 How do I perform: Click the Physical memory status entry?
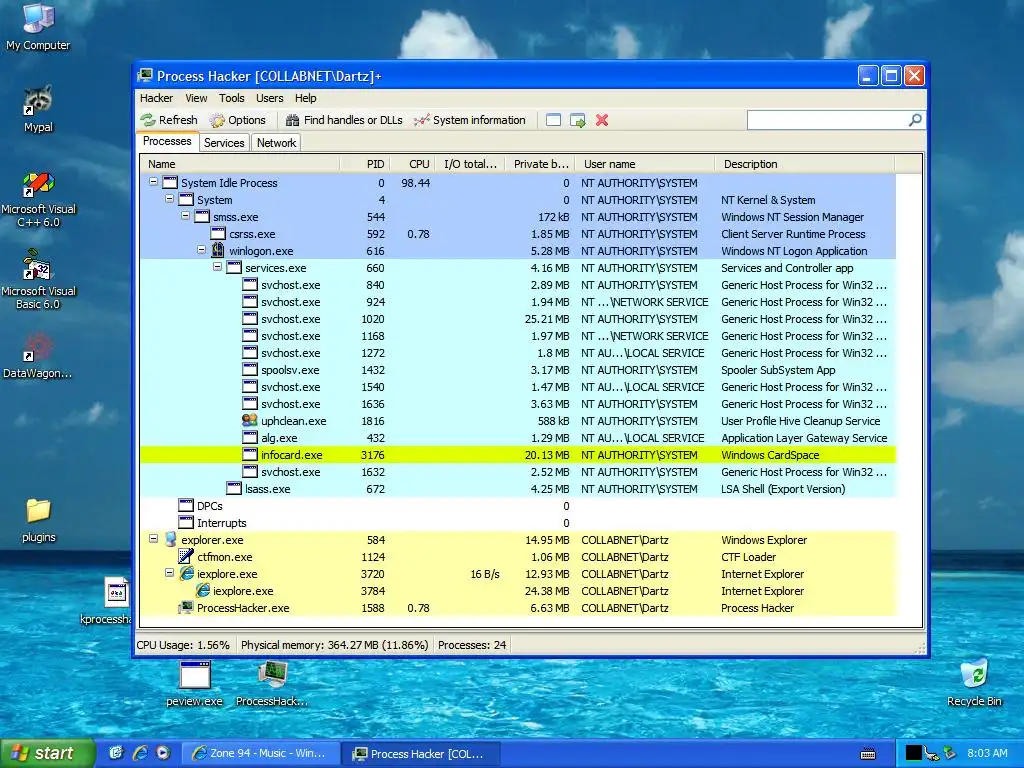(334, 645)
